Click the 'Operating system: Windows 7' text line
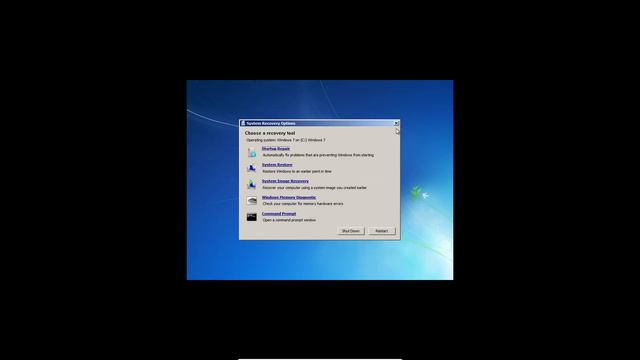Image resolution: width=640 pixels, height=360 pixels. click(x=286, y=140)
